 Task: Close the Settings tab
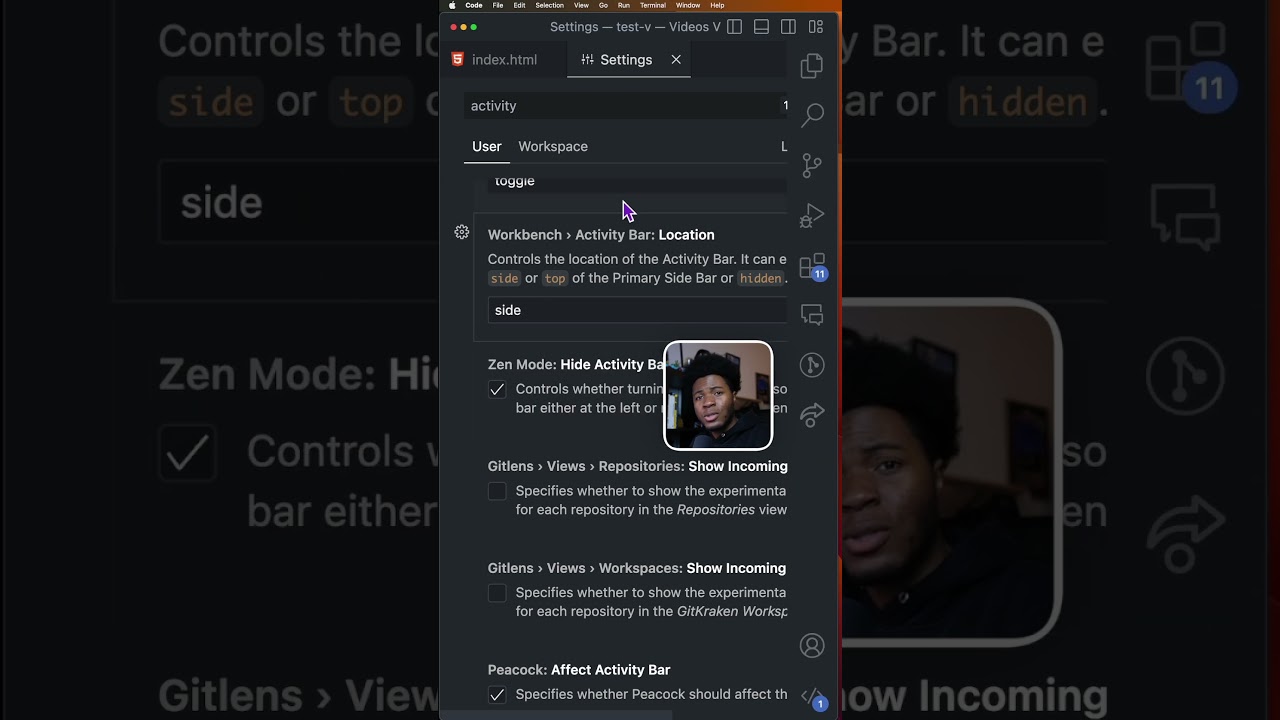tap(676, 59)
